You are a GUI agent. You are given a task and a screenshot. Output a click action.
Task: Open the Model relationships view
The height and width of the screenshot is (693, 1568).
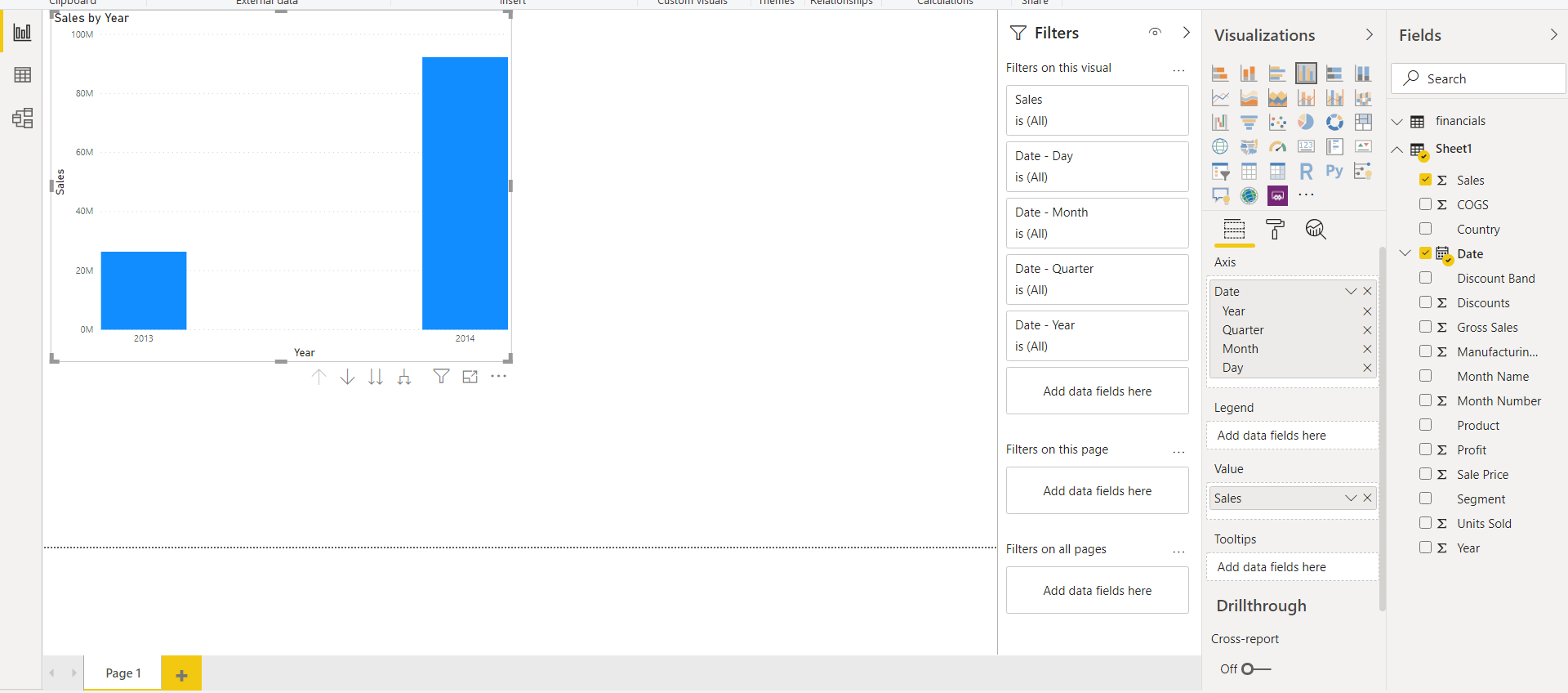coord(22,118)
